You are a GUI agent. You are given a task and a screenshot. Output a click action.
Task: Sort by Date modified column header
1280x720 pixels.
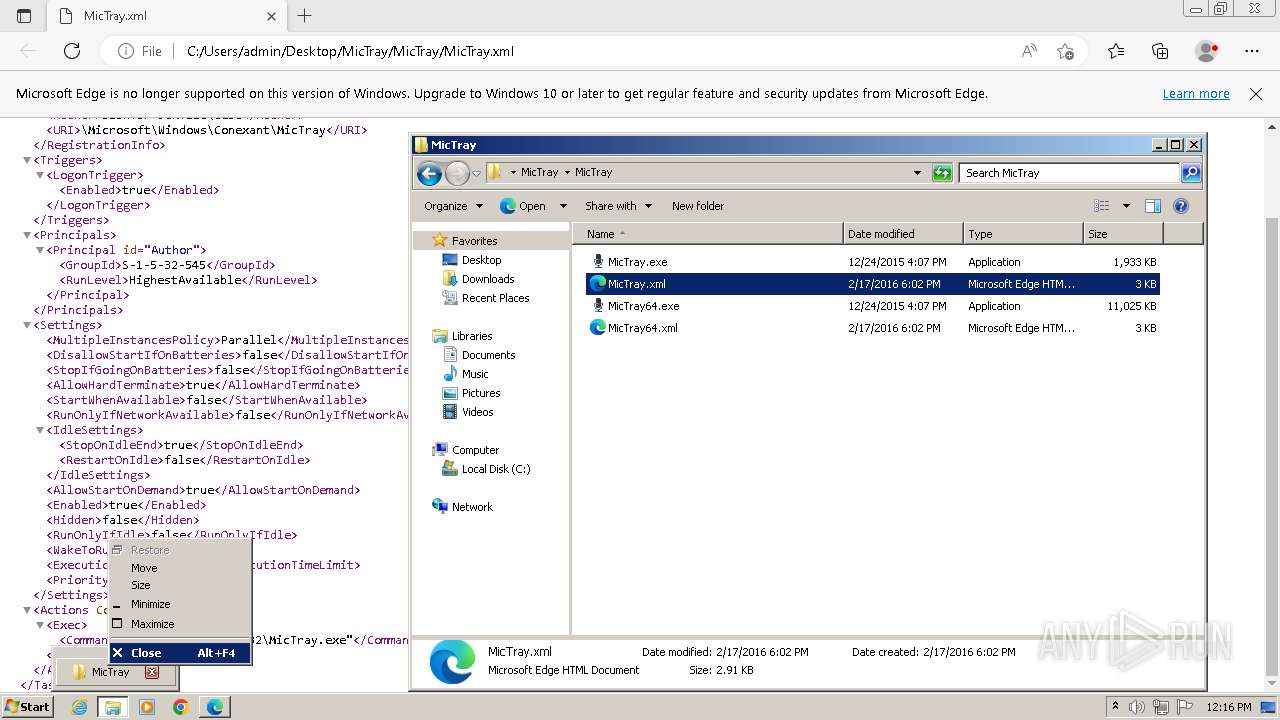point(904,234)
